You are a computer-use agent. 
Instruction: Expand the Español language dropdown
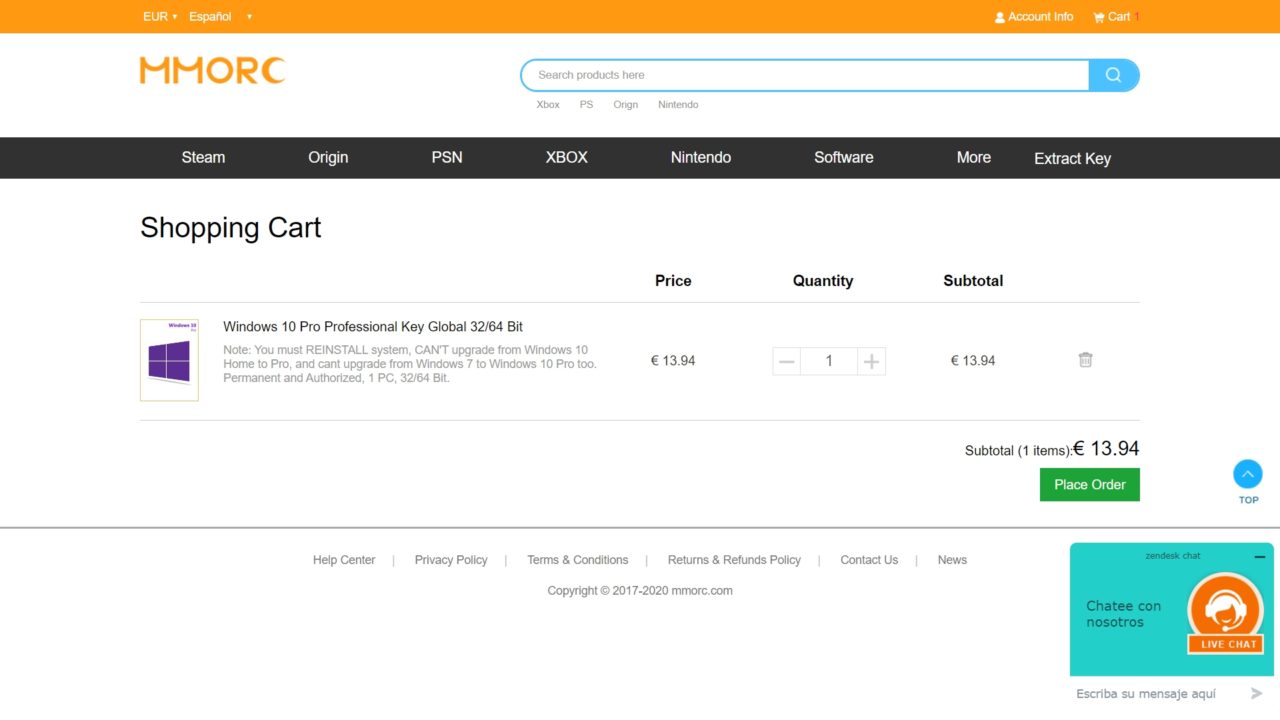(x=220, y=17)
